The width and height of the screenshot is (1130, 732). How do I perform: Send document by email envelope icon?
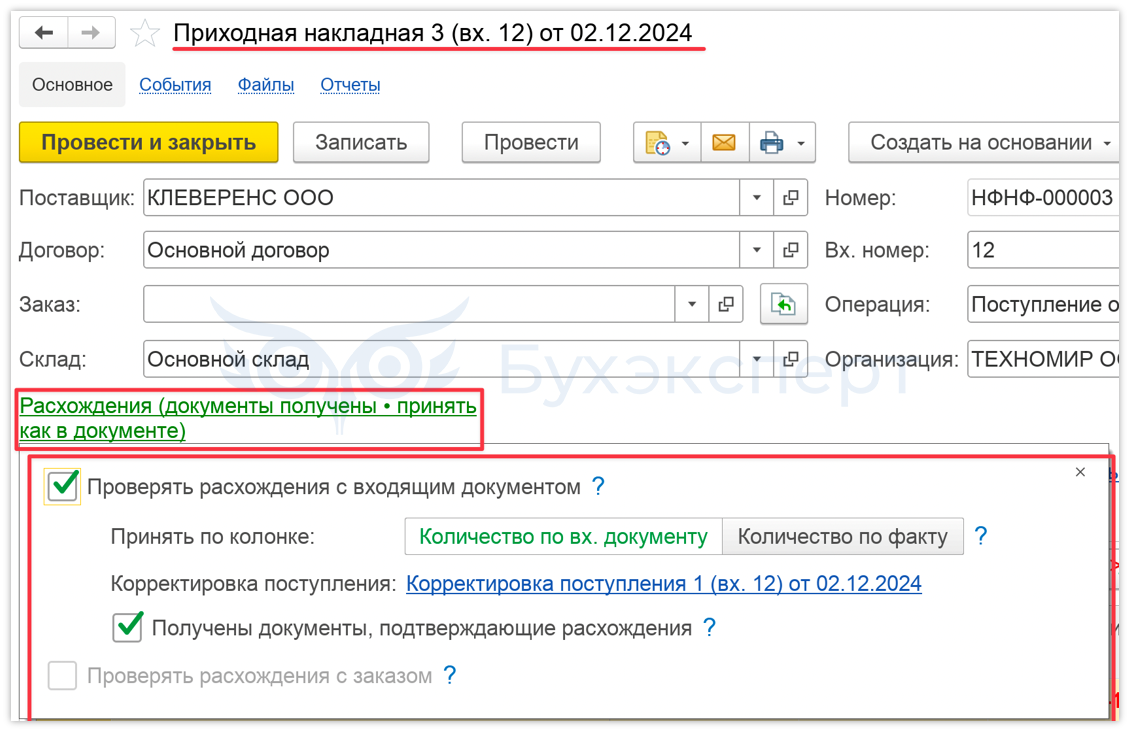coord(724,143)
